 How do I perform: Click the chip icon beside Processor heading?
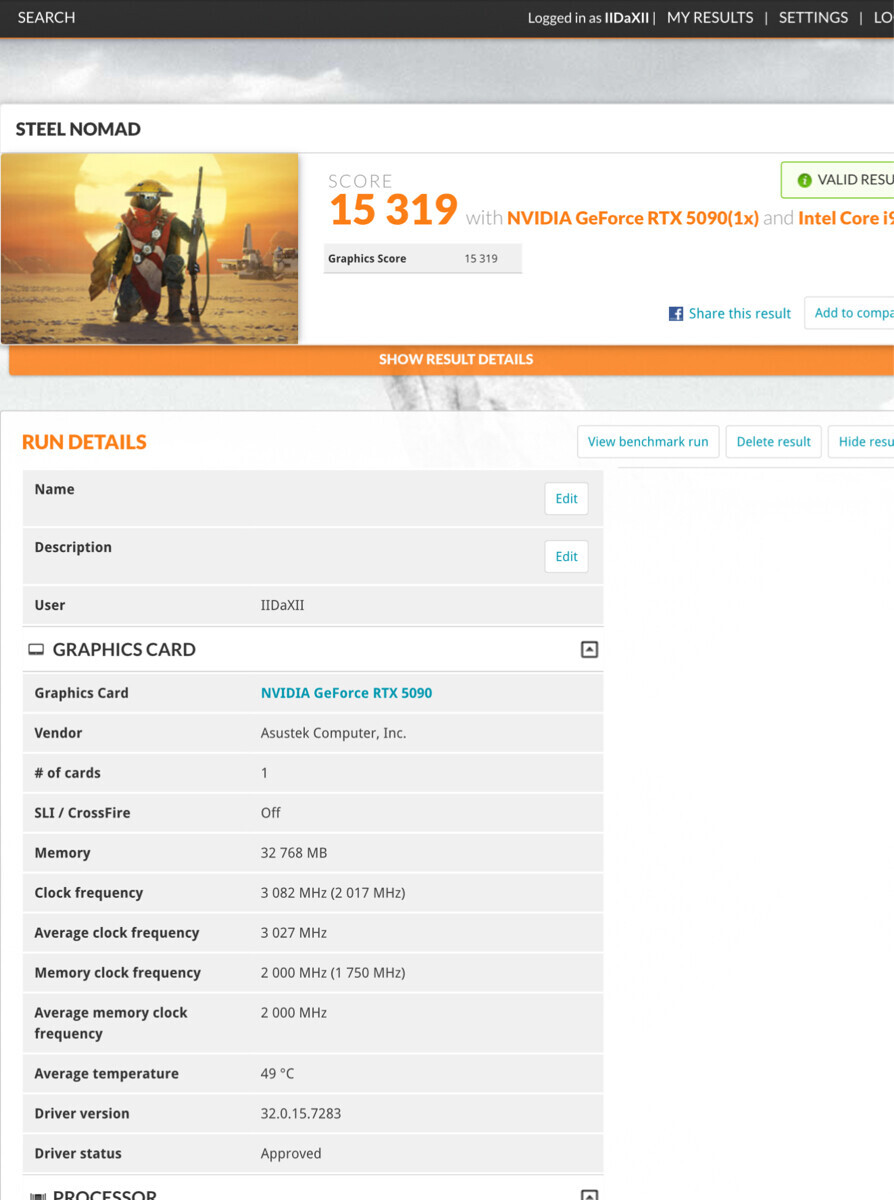(x=37, y=1195)
